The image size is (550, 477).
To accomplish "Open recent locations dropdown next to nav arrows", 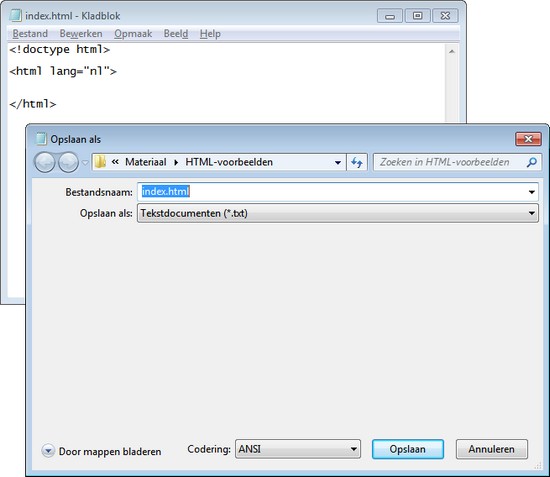I will [x=85, y=162].
